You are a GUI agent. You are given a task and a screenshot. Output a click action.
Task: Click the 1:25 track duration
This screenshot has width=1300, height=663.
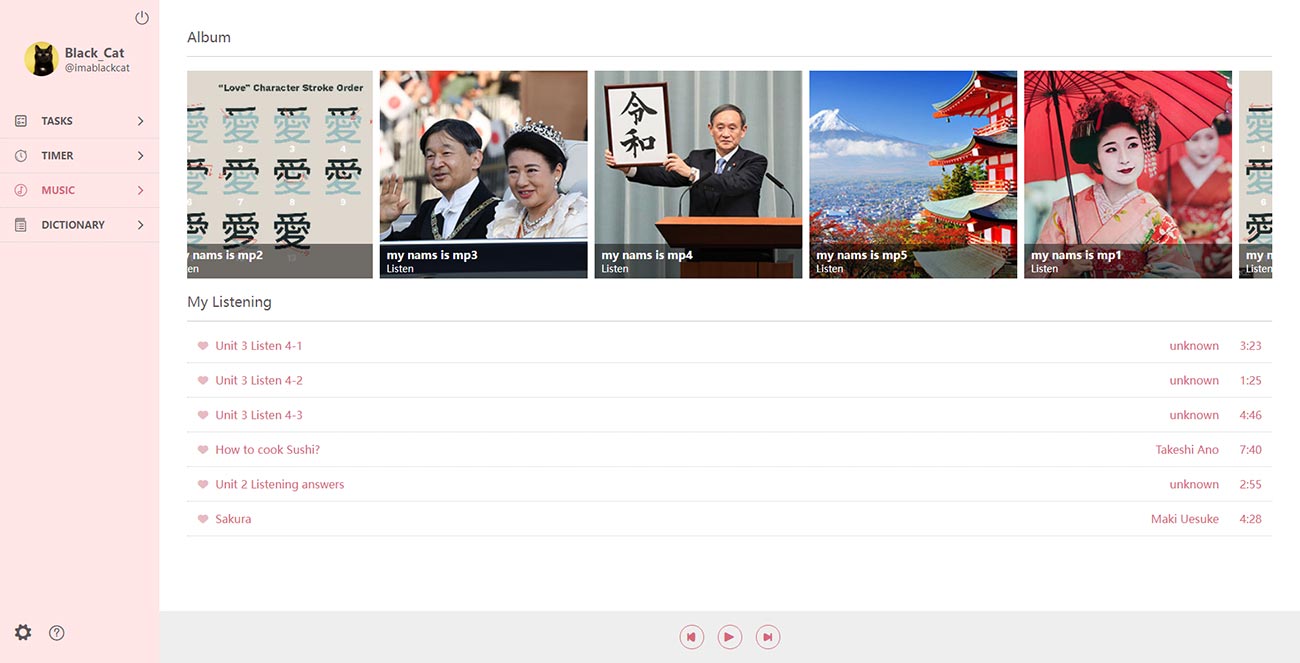[1250, 381]
